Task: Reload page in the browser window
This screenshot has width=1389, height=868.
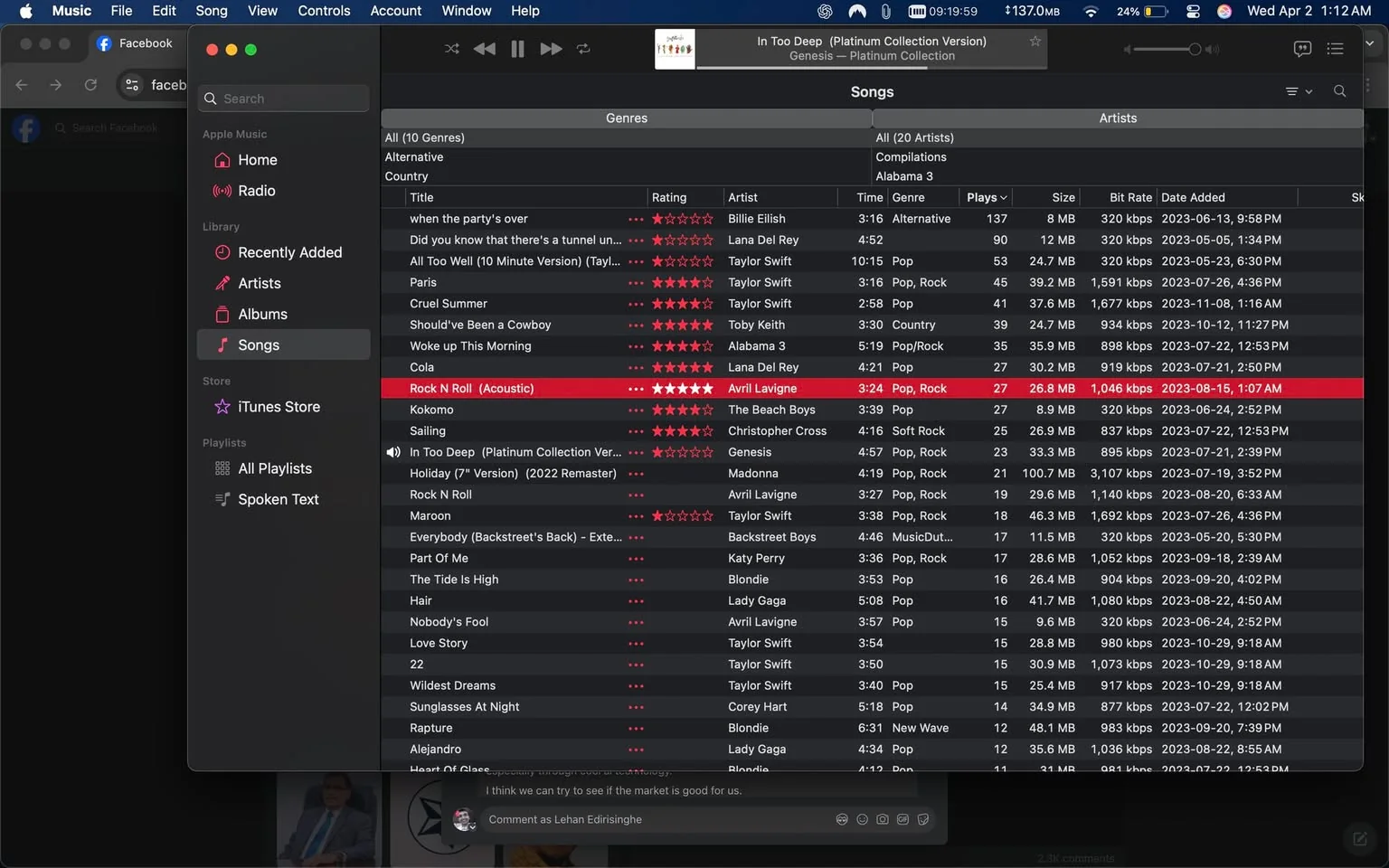Action: 90,85
